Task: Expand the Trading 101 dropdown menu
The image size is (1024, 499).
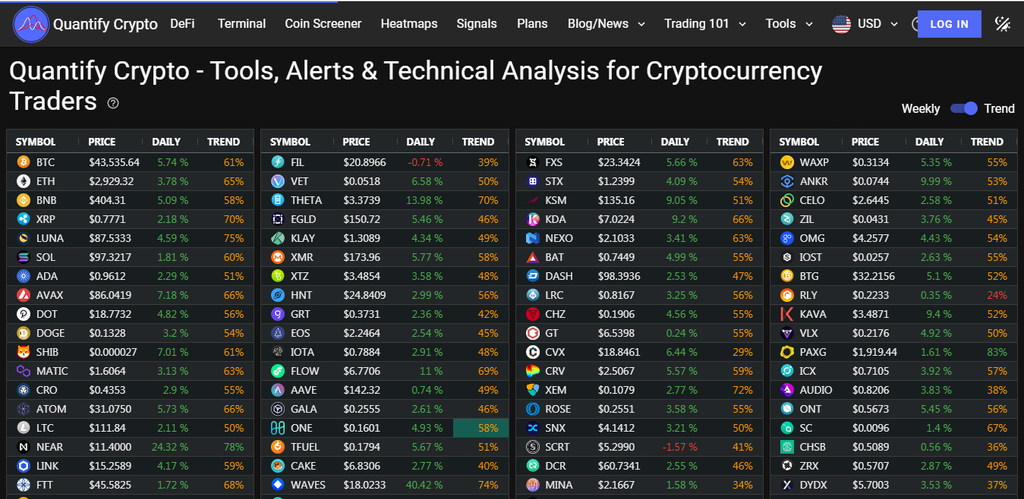Action: [705, 24]
